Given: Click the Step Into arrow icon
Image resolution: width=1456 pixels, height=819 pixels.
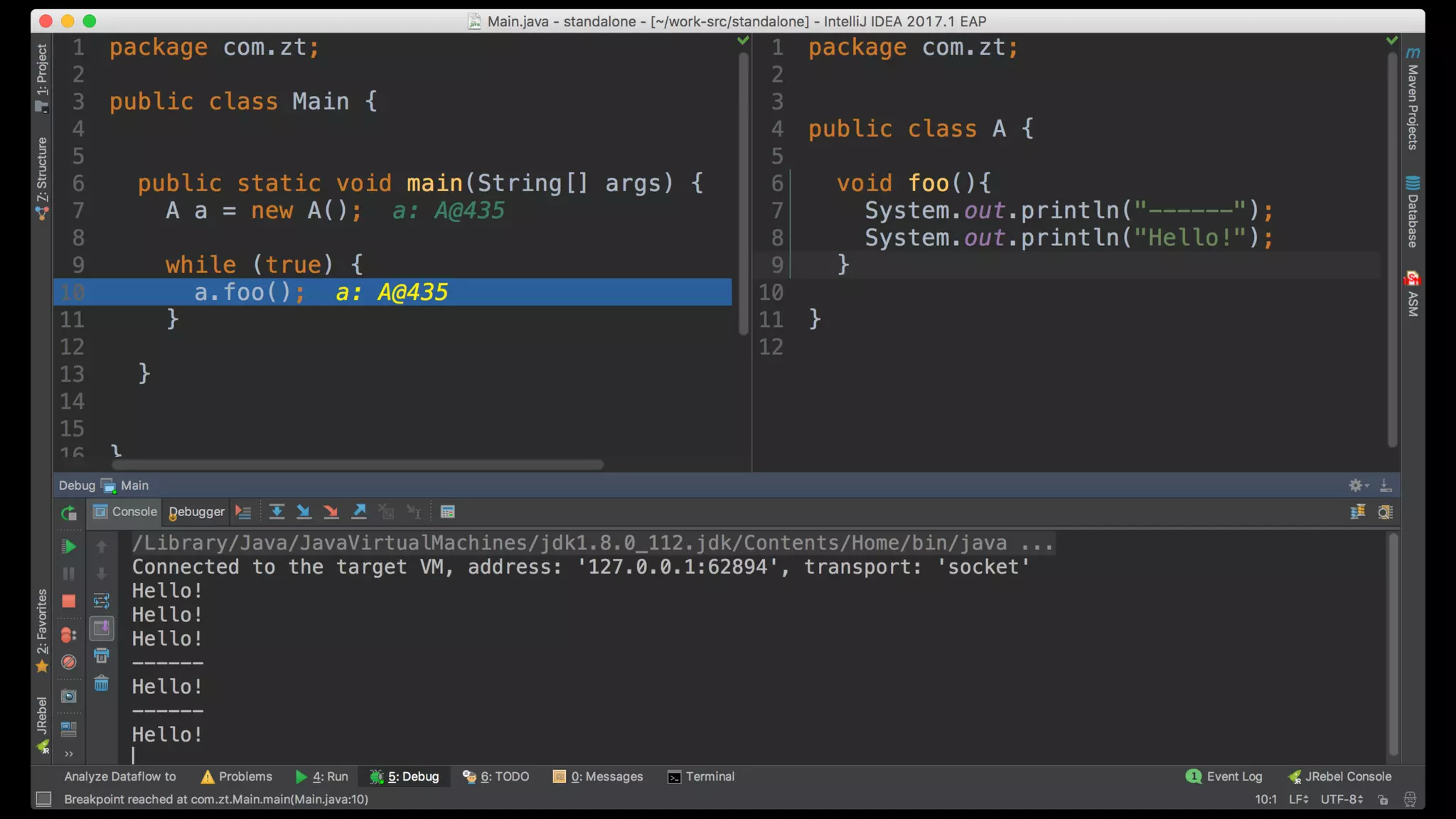Looking at the screenshot, I should tap(304, 512).
